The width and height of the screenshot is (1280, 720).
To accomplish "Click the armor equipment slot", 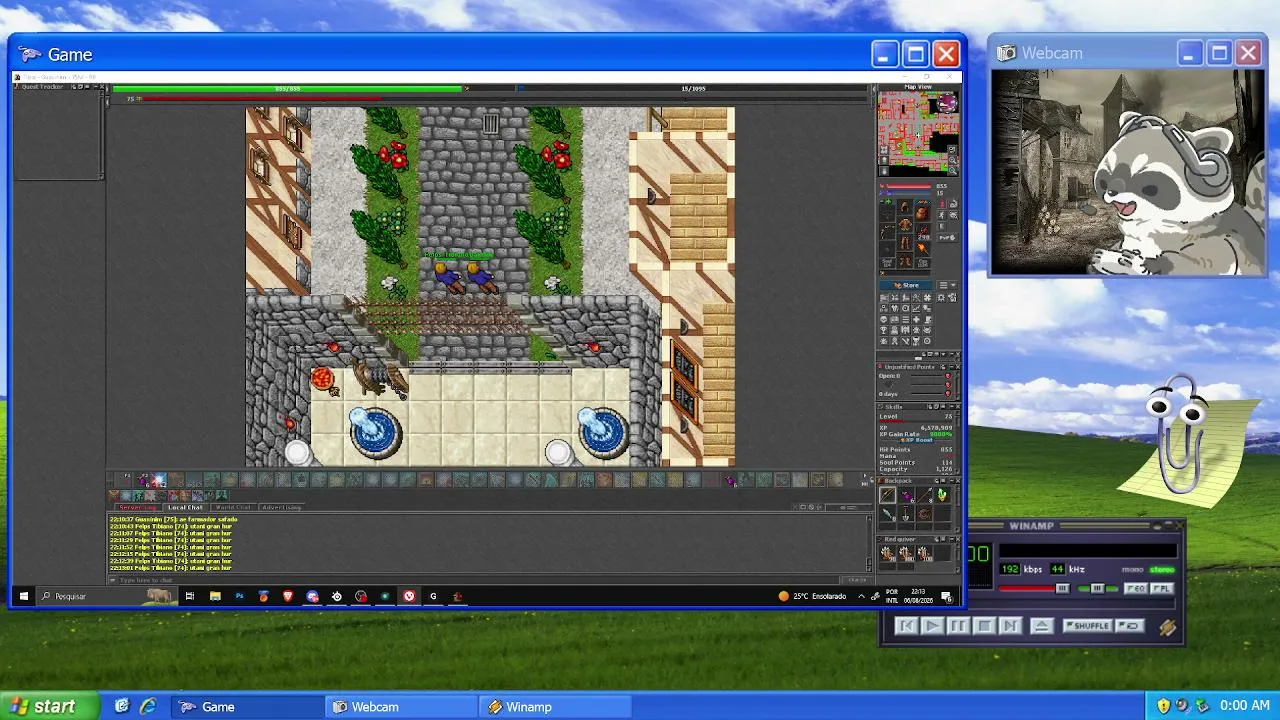I will (x=905, y=226).
